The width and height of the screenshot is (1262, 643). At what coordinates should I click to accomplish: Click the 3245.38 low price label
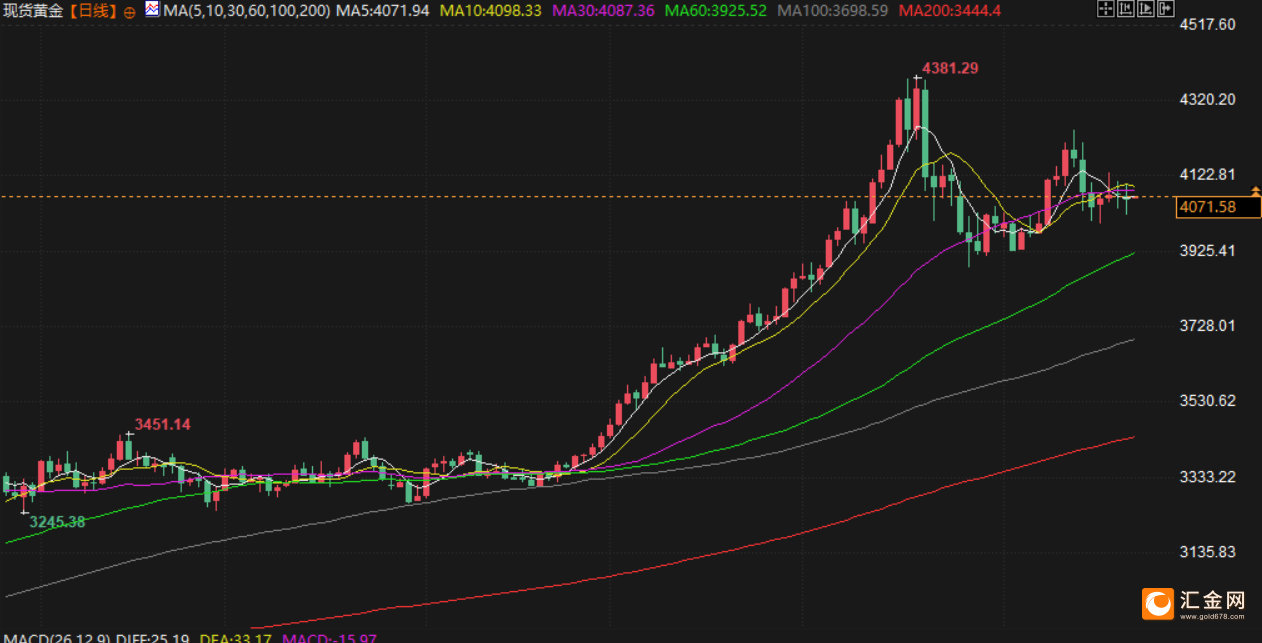[57, 521]
